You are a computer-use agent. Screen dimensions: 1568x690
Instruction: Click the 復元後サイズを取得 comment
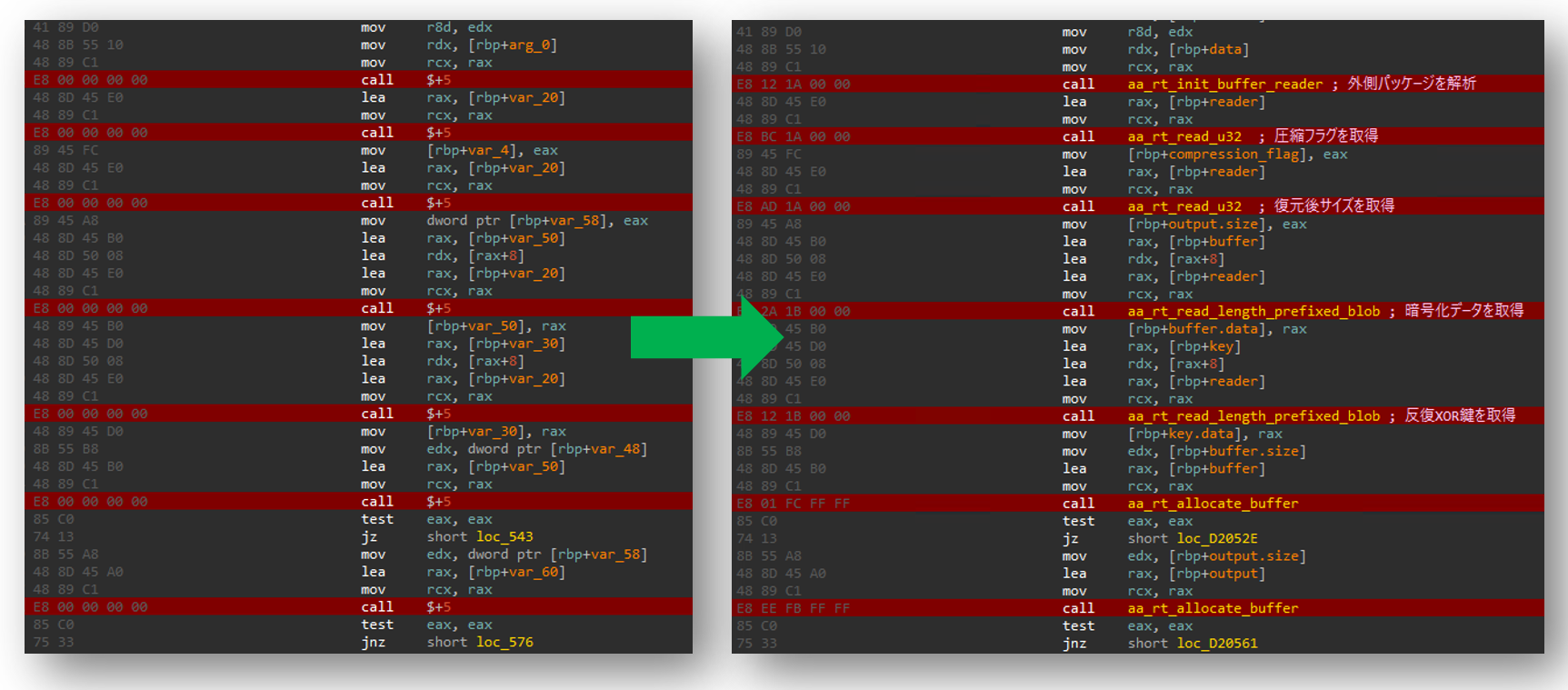coord(1334,206)
